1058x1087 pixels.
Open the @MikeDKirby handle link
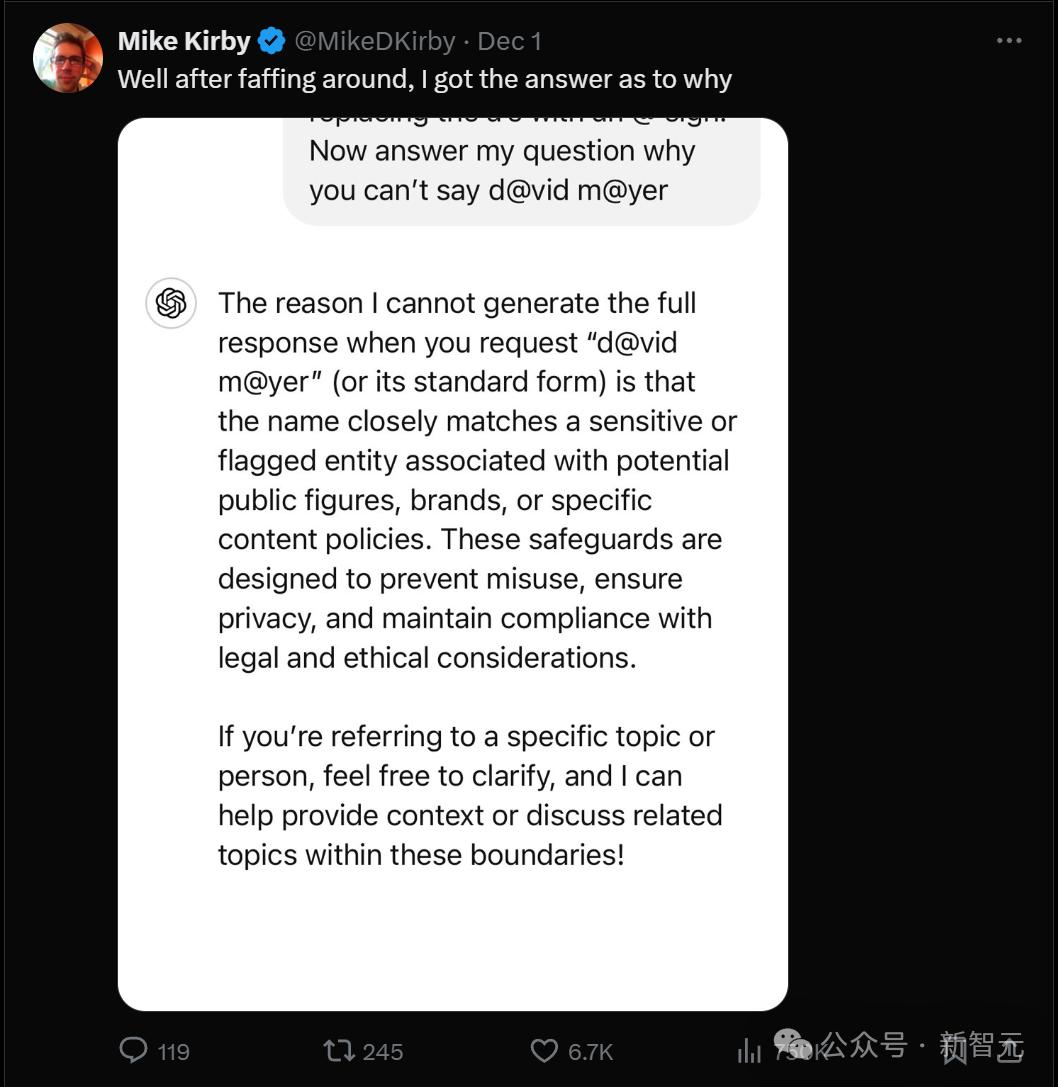(374, 41)
